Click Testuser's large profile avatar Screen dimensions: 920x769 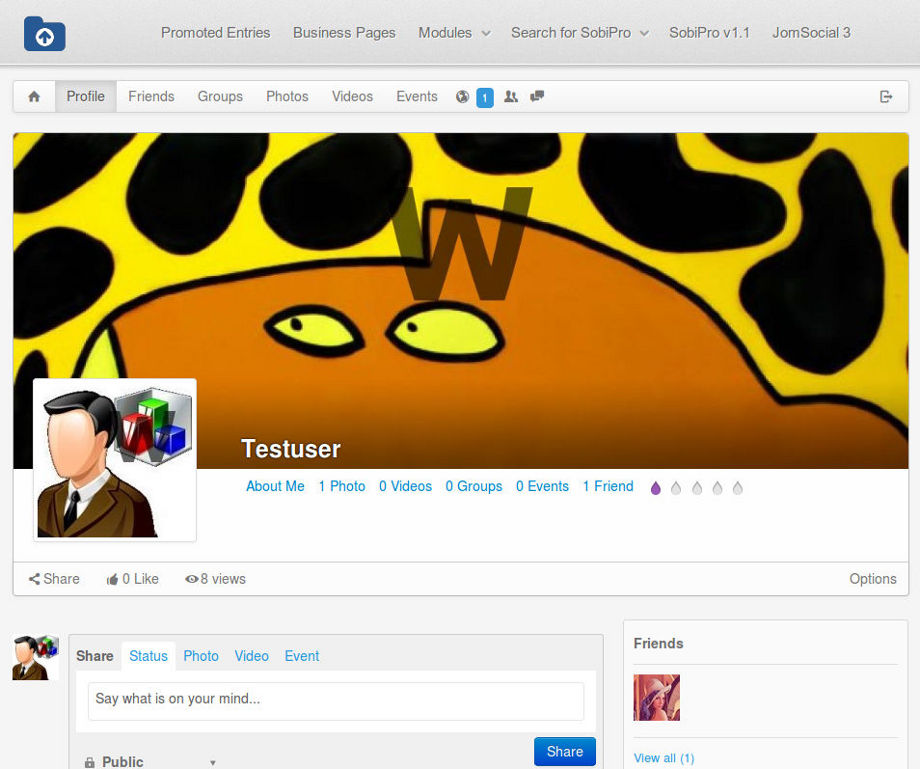point(115,460)
